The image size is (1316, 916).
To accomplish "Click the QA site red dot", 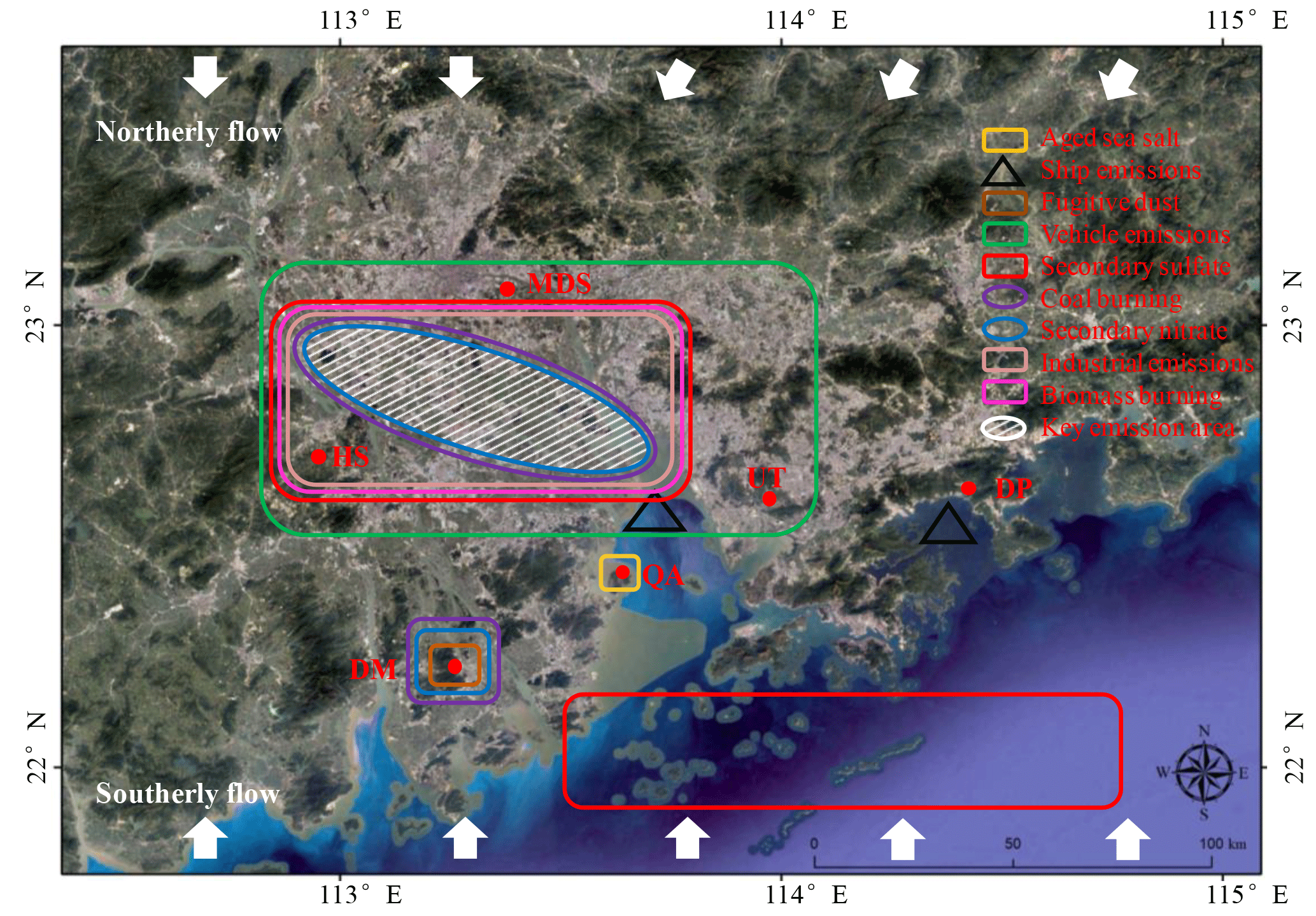I will (623, 572).
